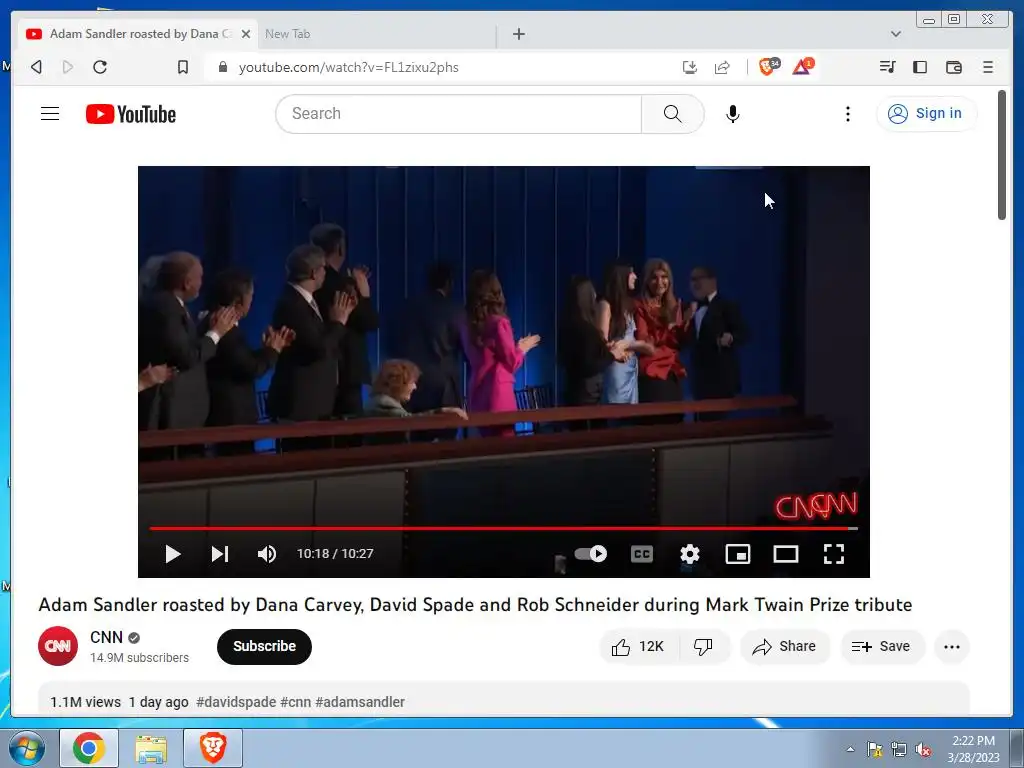Open the #adamsandler hashtag
The image size is (1024, 768).
click(x=360, y=702)
